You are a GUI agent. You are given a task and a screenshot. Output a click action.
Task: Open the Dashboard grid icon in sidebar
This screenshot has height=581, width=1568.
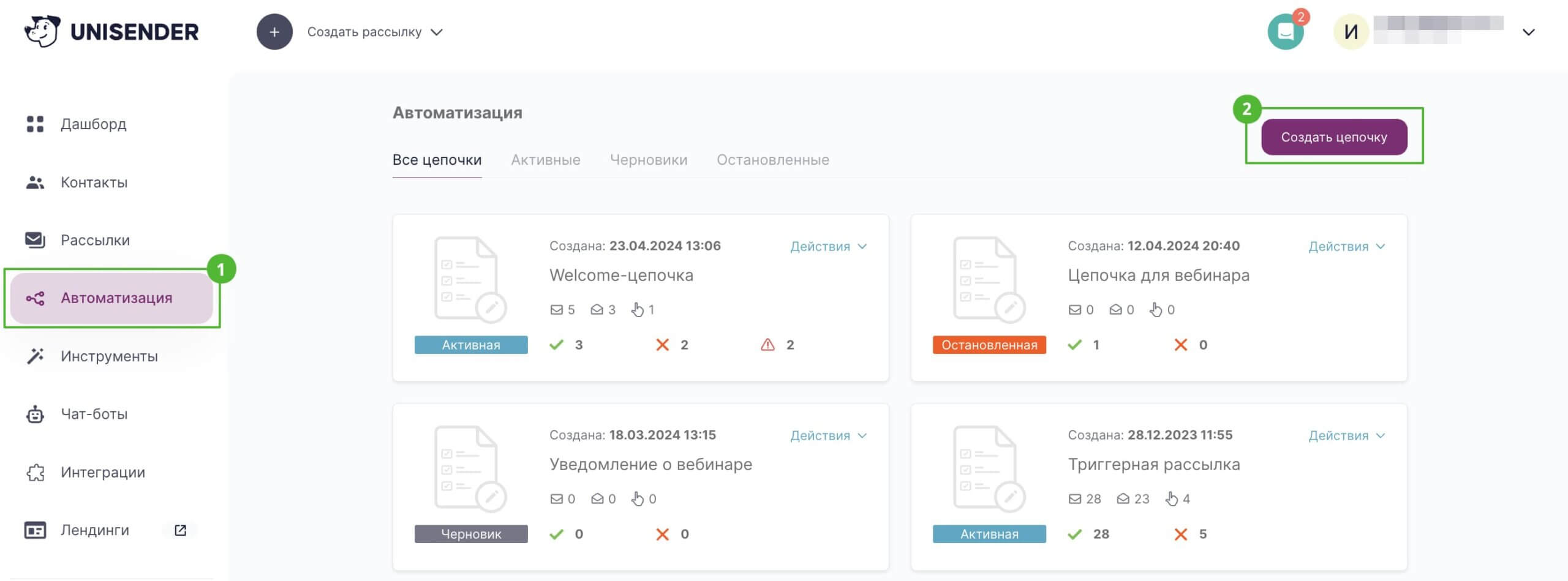click(x=35, y=124)
